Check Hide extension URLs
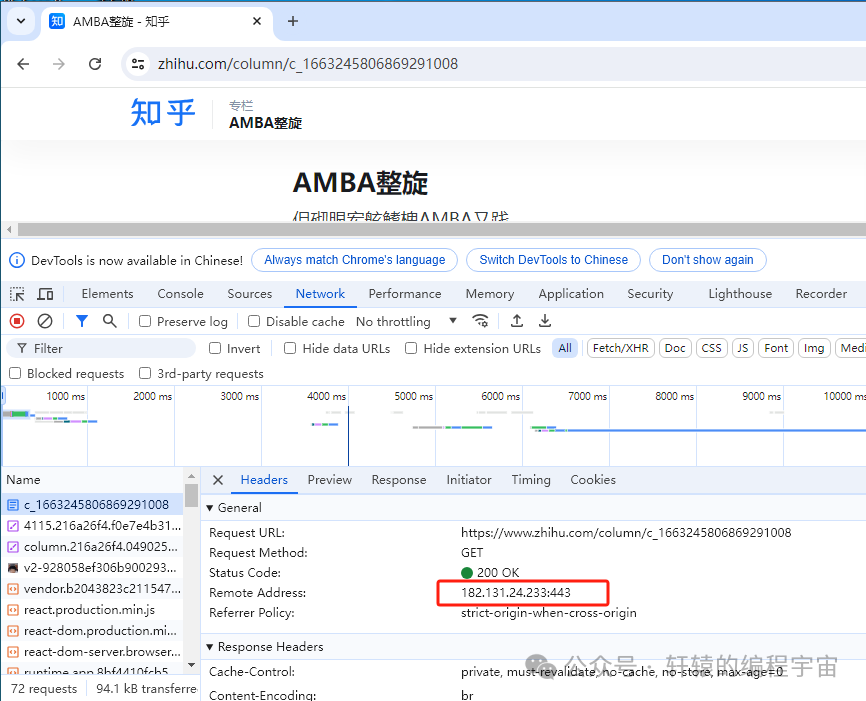 411,349
